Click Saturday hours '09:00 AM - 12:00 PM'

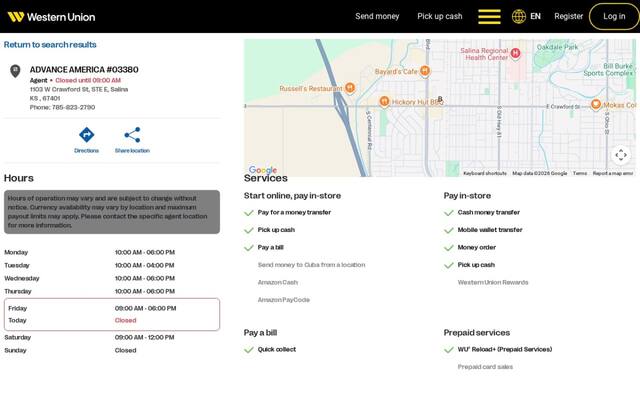point(144,338)
